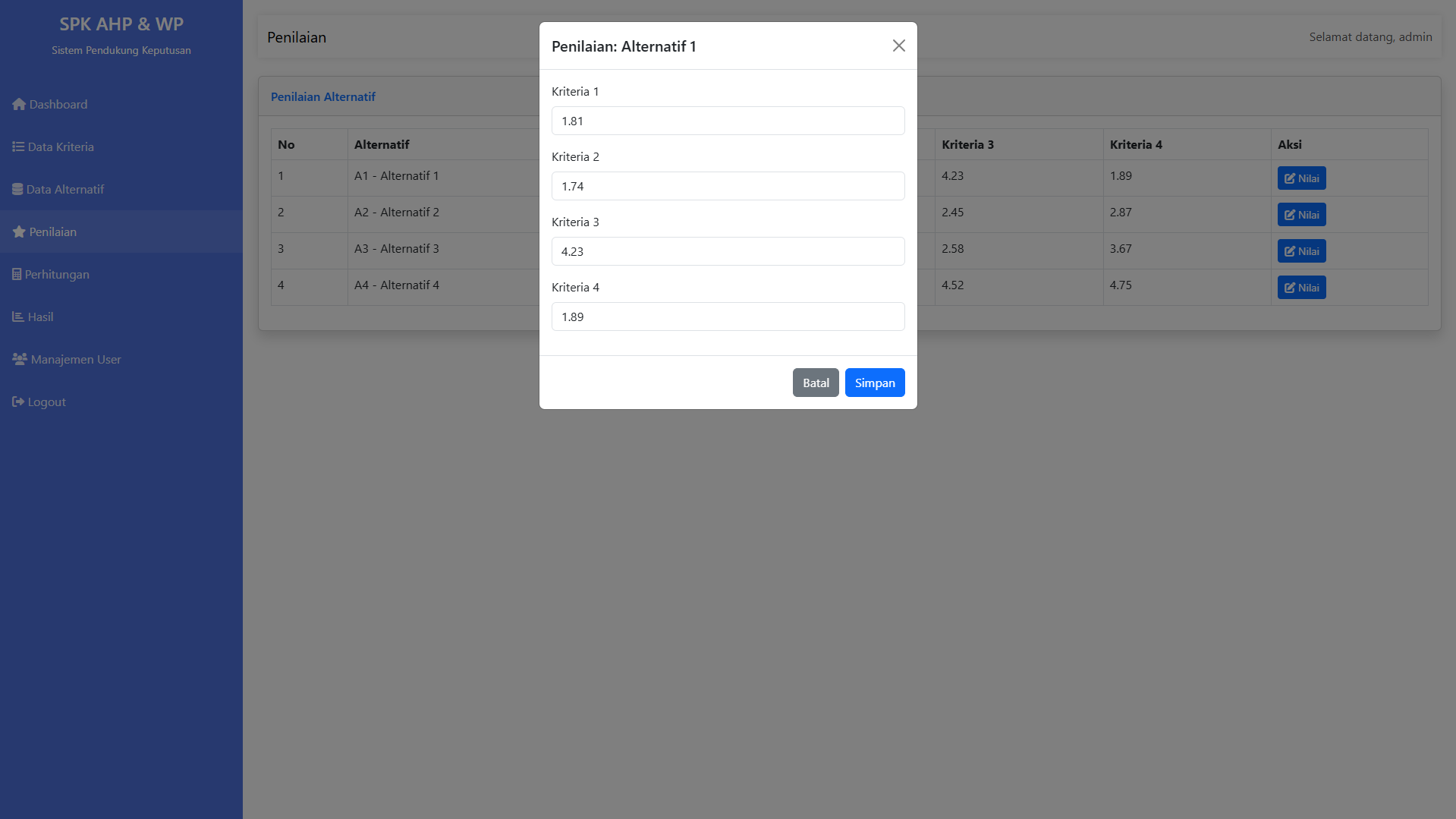This screenshot has height=819, width=1456.
Task: Click the 2.45 value in row 2
Action: [953, 213]
